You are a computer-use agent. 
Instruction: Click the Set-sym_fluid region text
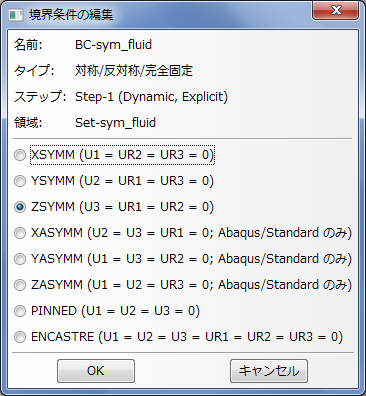point(115,123)
